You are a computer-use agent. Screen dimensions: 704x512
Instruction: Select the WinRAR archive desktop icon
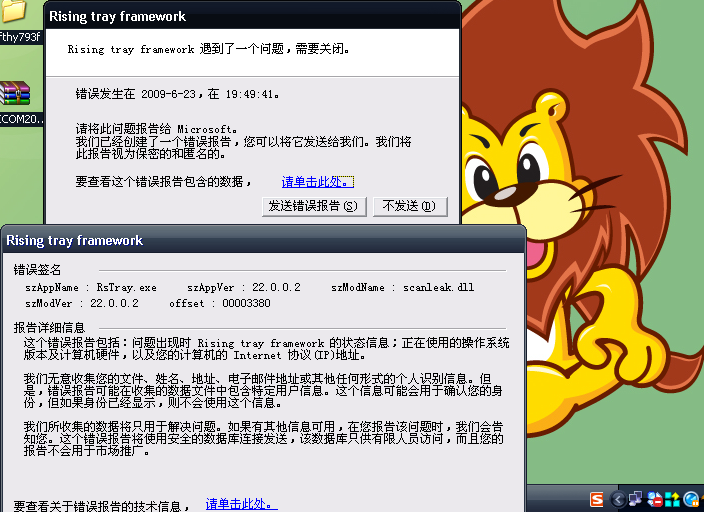[15, 93]
